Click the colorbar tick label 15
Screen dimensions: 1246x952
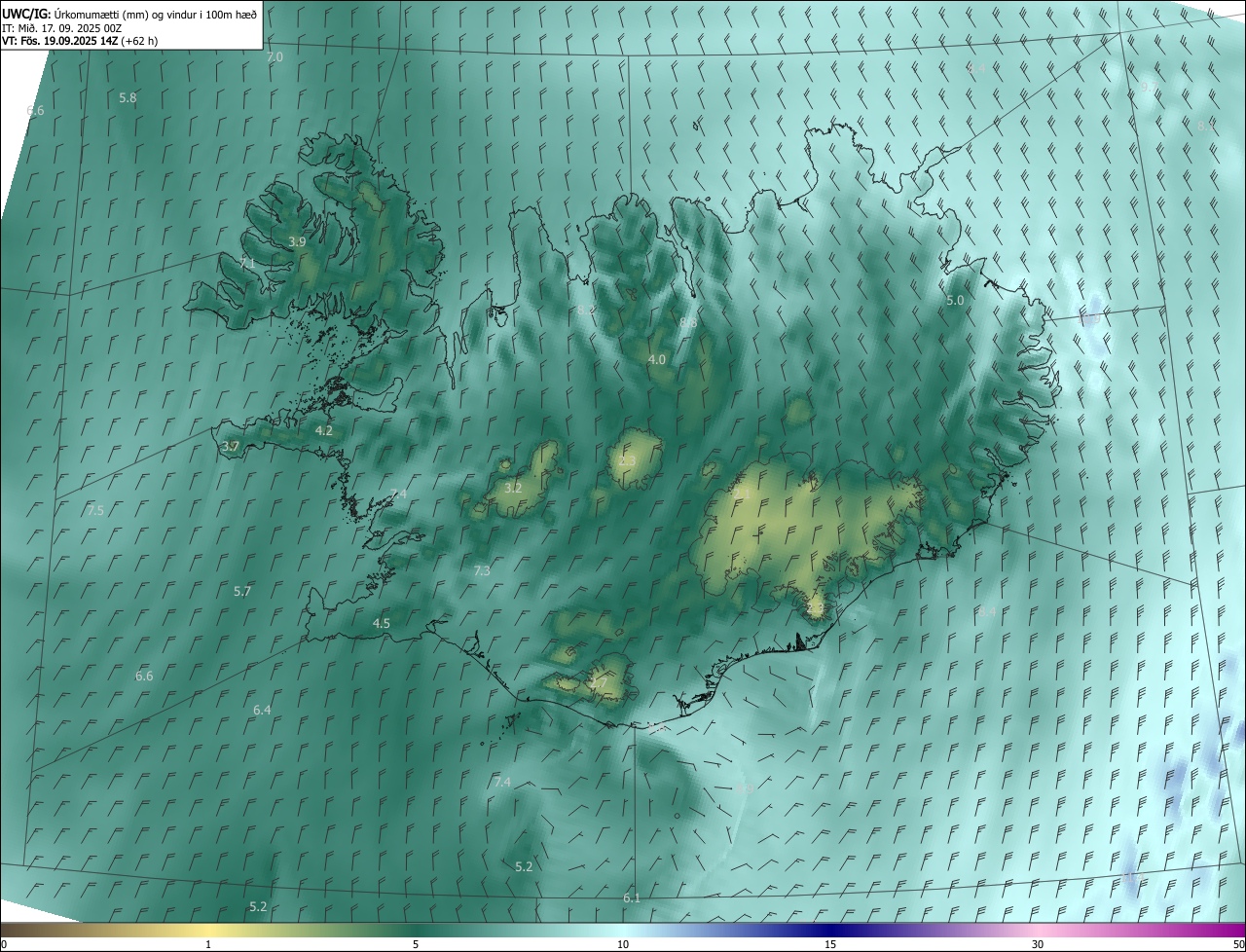coord(830,944)
